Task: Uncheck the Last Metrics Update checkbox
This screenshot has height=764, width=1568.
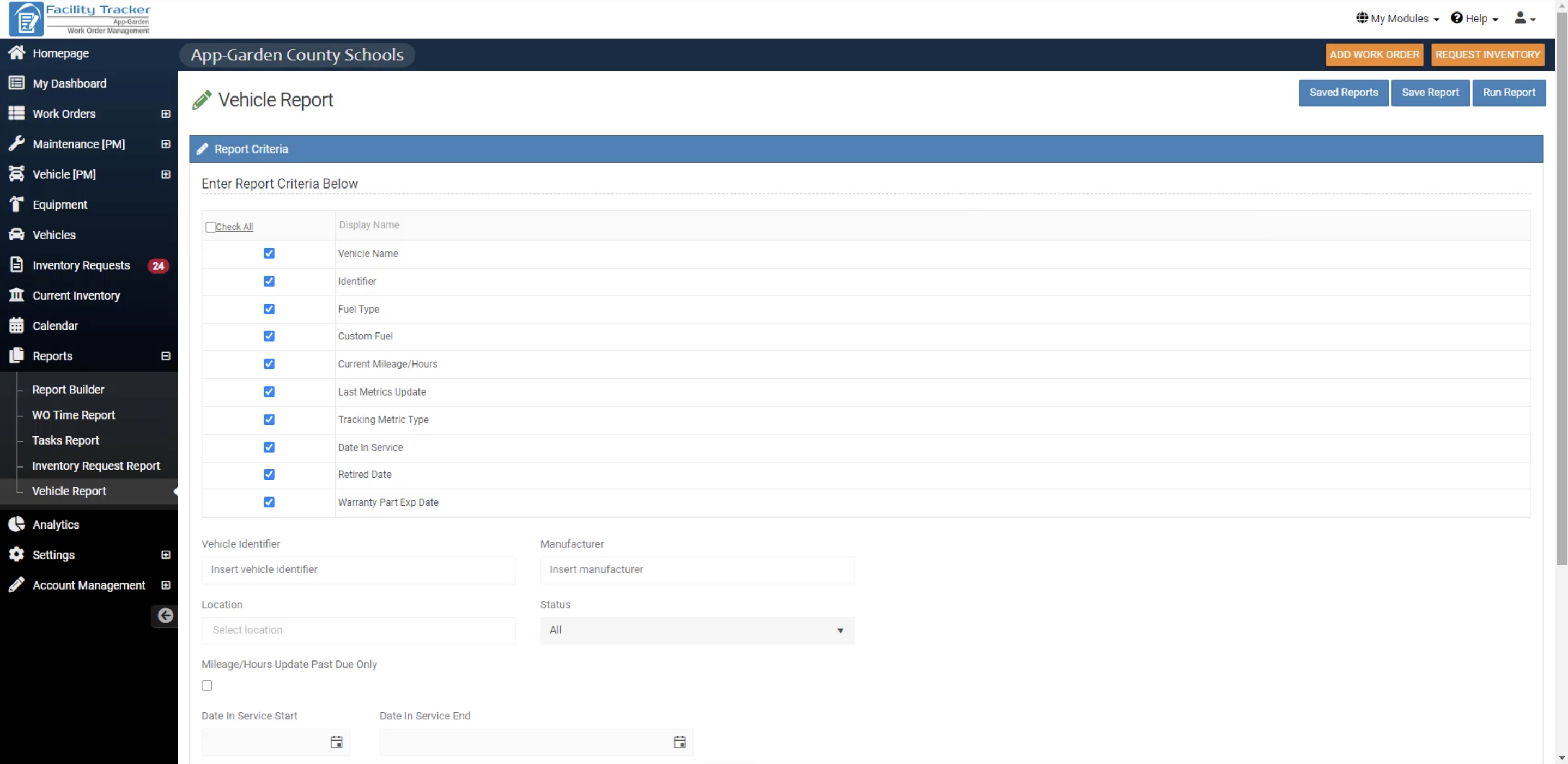Action: [269, 392]
